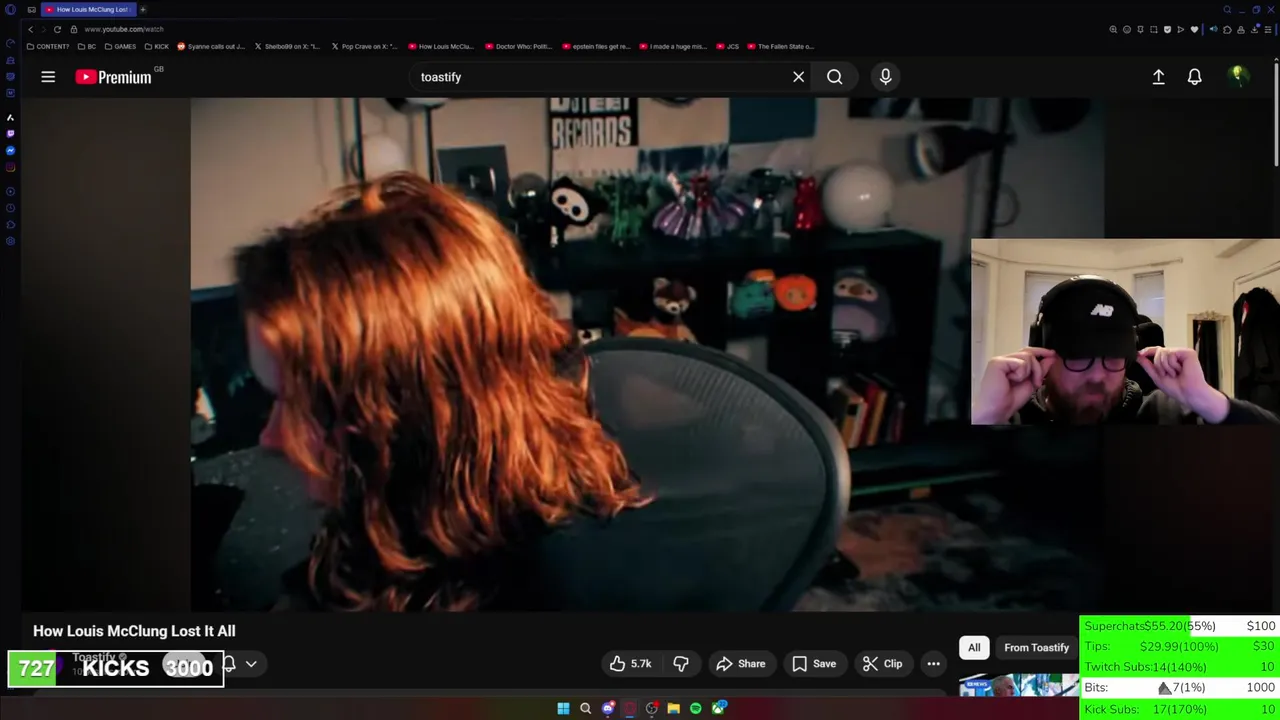This screenshot has width=1280, height=720.
Task: Open Spotify from the taskbar
Action: 695,709
